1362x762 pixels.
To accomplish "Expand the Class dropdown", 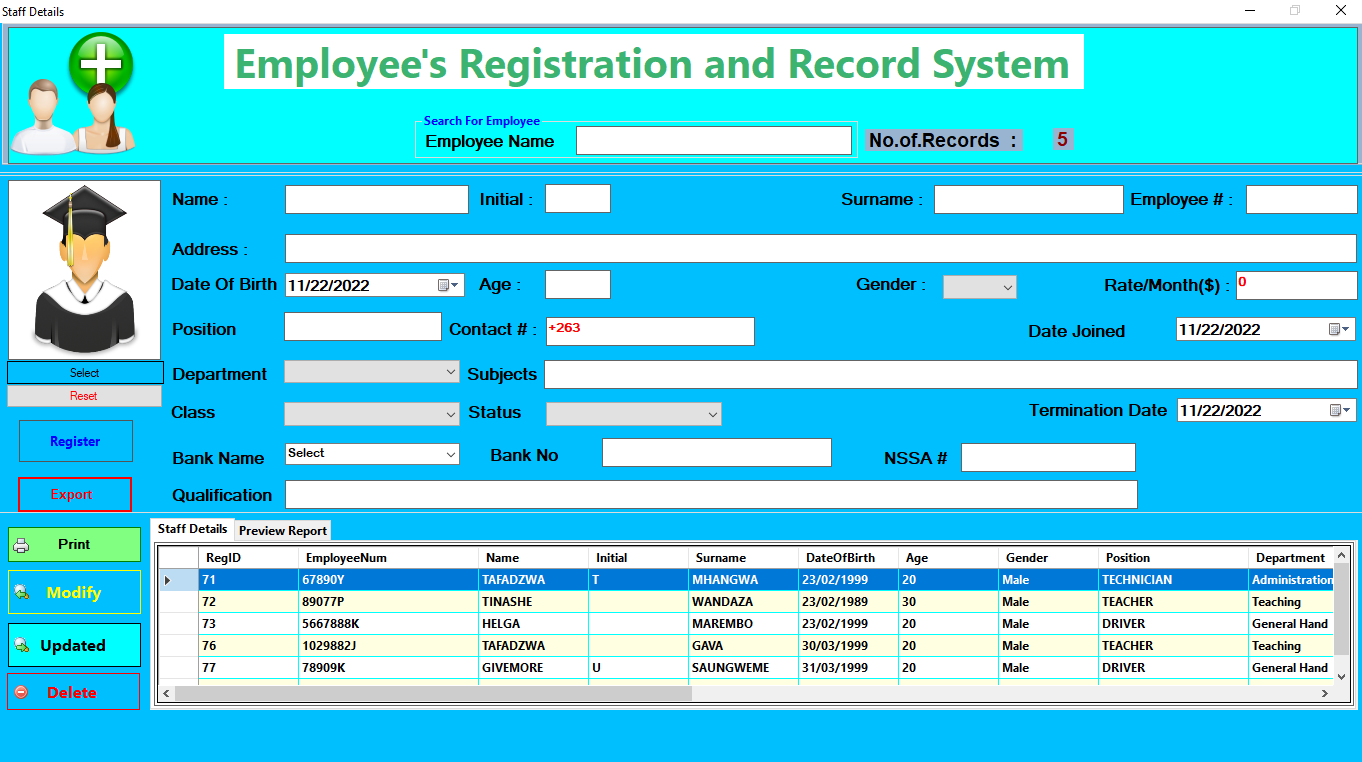I will 450,414.
